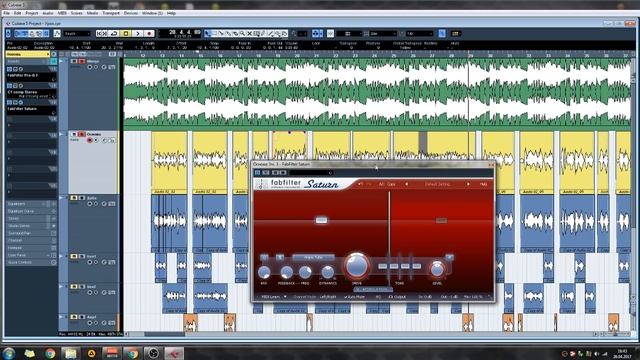Click Help in the Saturn header
The width and height of the screenshot is (640, 360).
pos(484,184)
